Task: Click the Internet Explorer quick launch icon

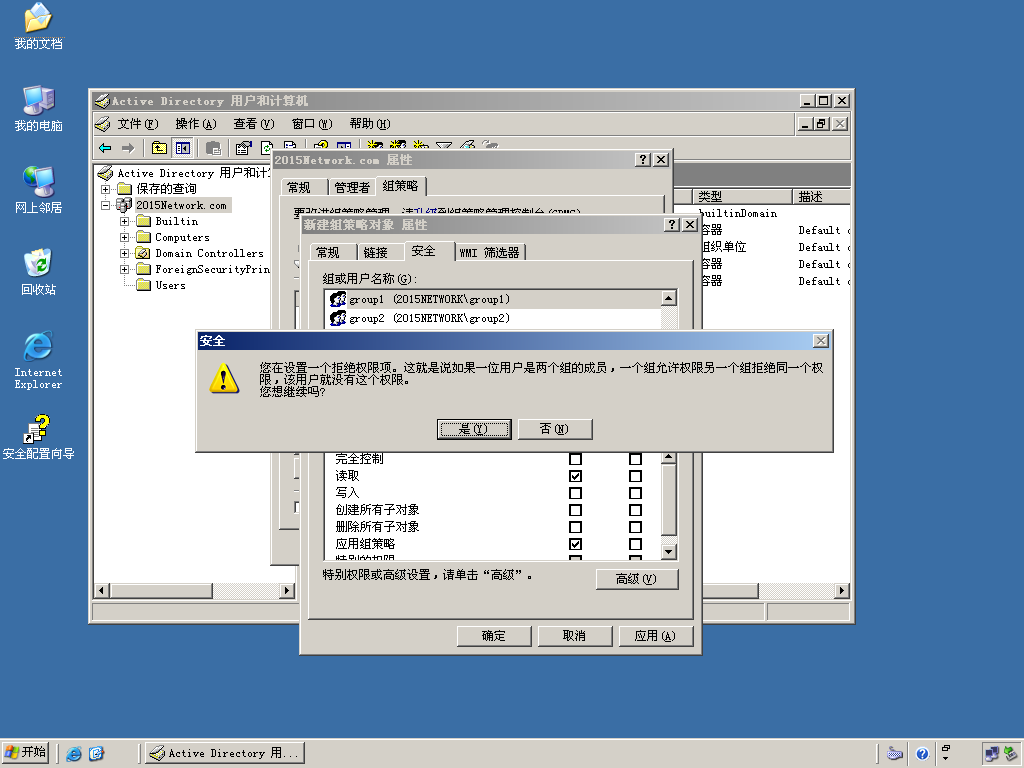Action: [x=74, y=754]
